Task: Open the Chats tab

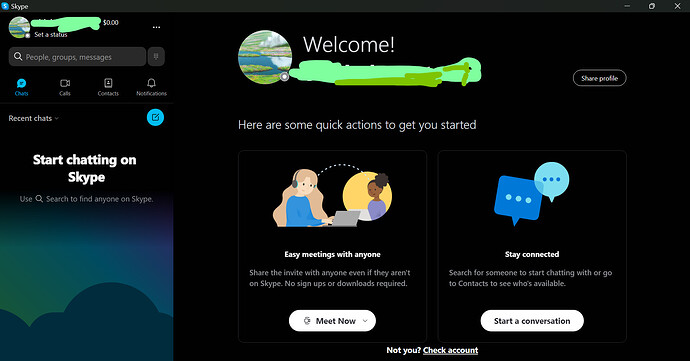Action: coord(21,87)
